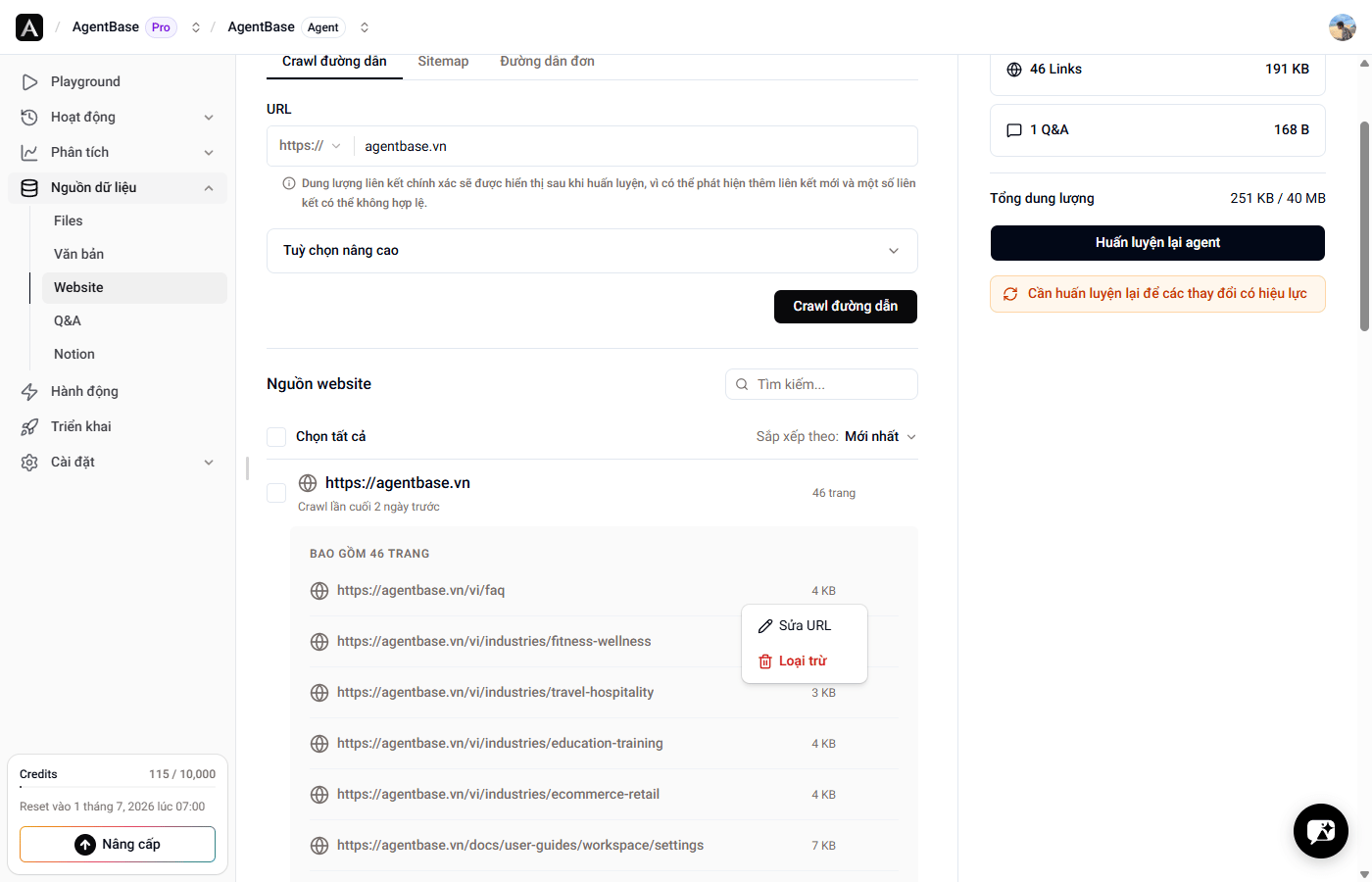This screenshot has width=1372, height=882.
Task: Expand Tuỳ chọn nâng cao section
Action: [x=592, y=251]
